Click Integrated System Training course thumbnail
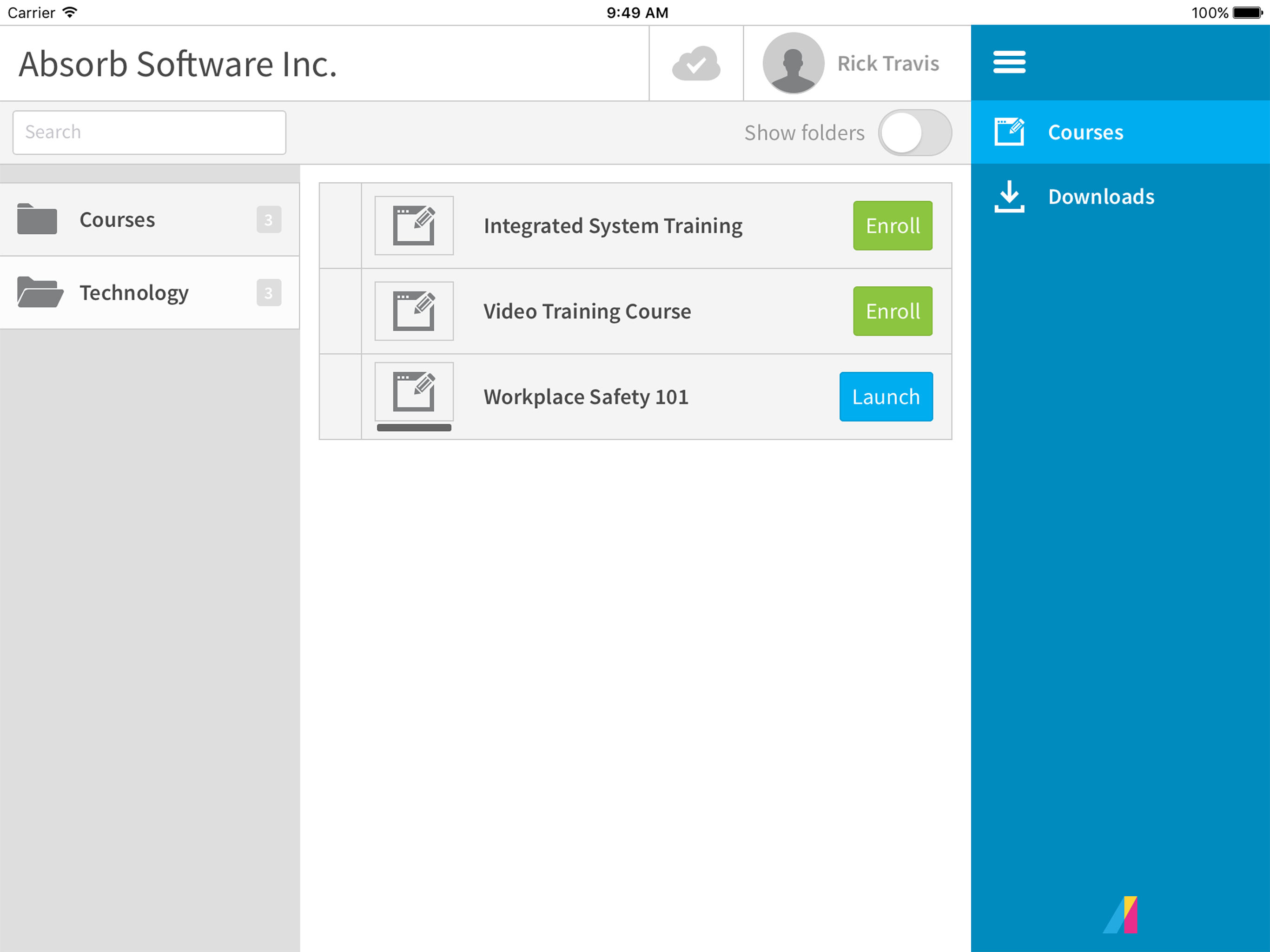Image resolution: width=1270 pixels, height=952 pixels. (414, 225)
